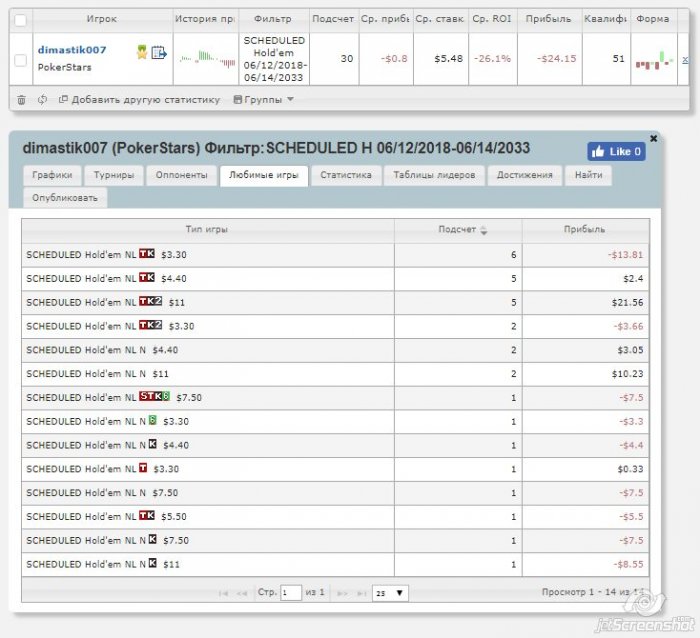Click the sort arrows beside Подсчет
Image resolution: width=700 pixels, height=638 pixels.
point(484,230)
